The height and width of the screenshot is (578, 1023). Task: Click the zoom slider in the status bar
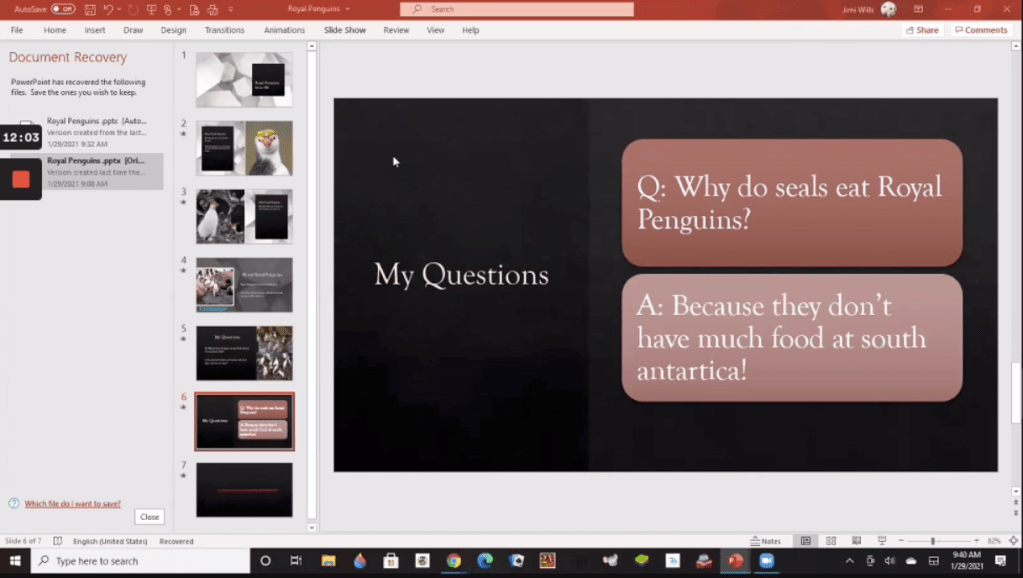pyautogui.click(x=933, y=541)
